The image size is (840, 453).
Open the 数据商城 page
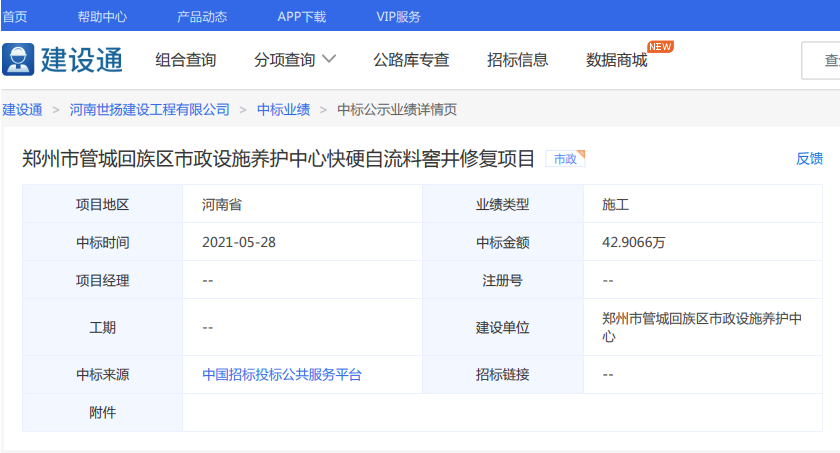616,60
